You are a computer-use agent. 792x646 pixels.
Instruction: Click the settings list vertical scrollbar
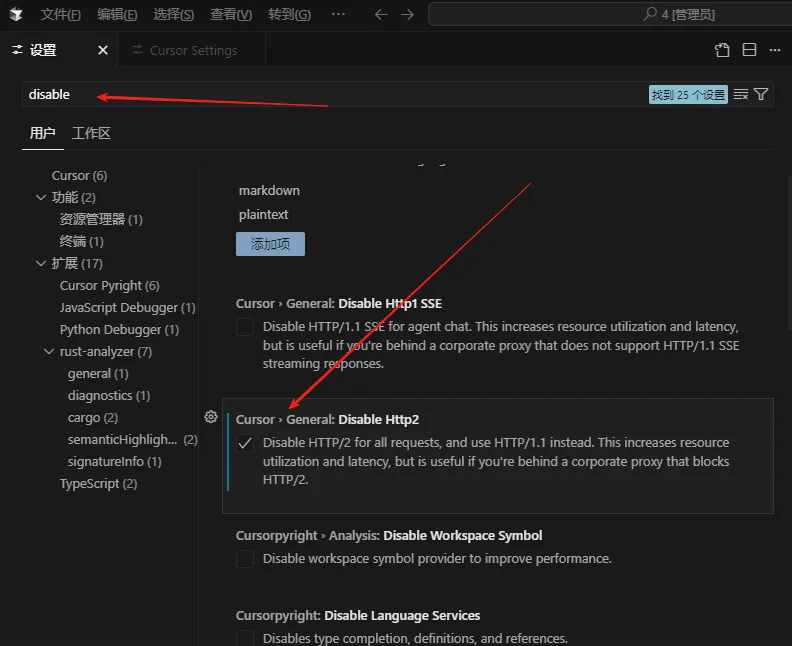coord(789,254)
